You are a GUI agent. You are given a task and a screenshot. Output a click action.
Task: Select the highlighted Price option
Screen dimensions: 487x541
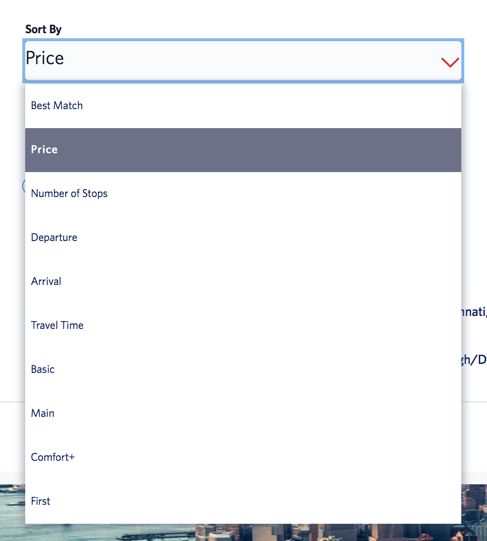[x=243, y=150]
